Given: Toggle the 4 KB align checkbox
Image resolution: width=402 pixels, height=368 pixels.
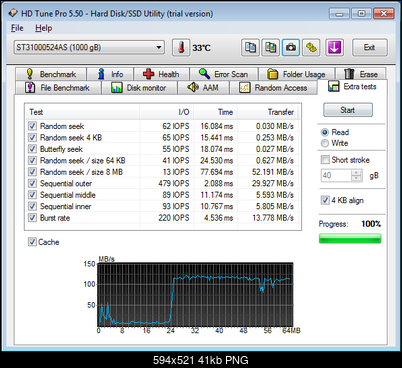Looking at the screenshot, I should [325, 200].
